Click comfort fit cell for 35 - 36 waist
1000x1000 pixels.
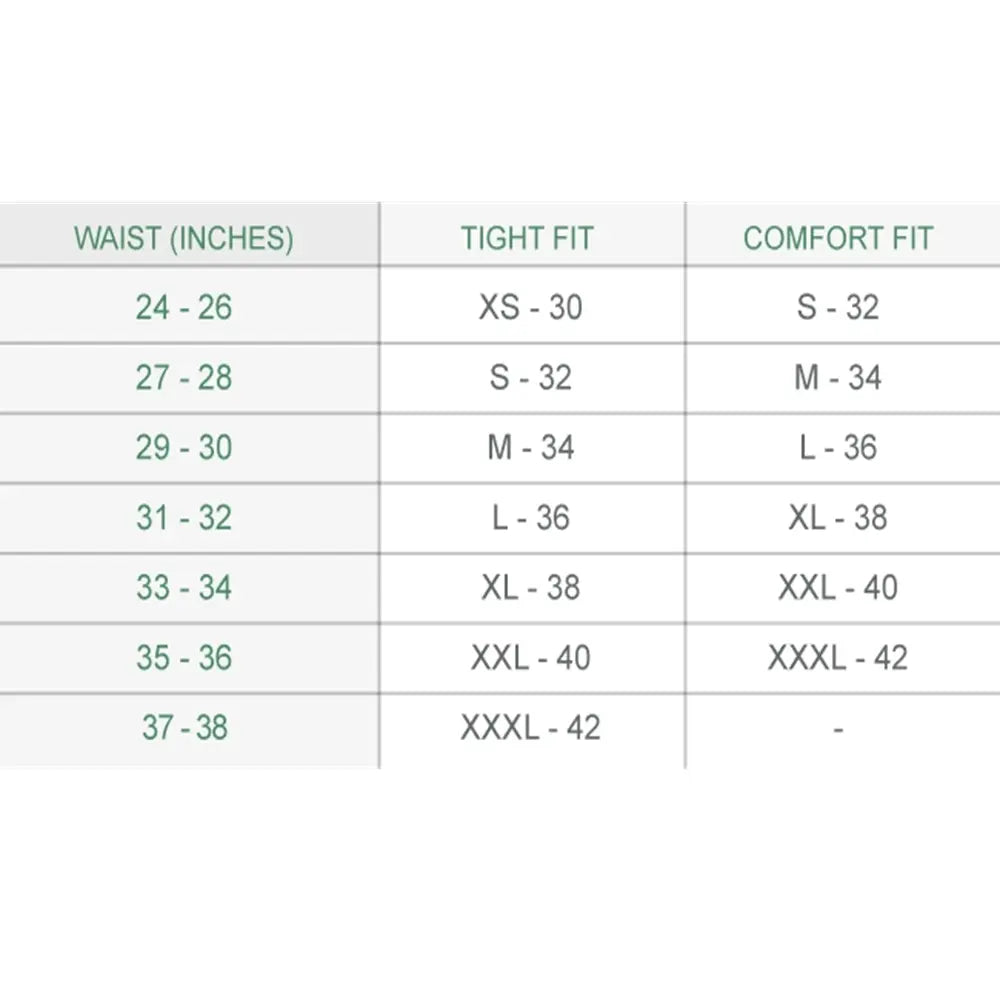pyautogui.click(x=838, y=657)
